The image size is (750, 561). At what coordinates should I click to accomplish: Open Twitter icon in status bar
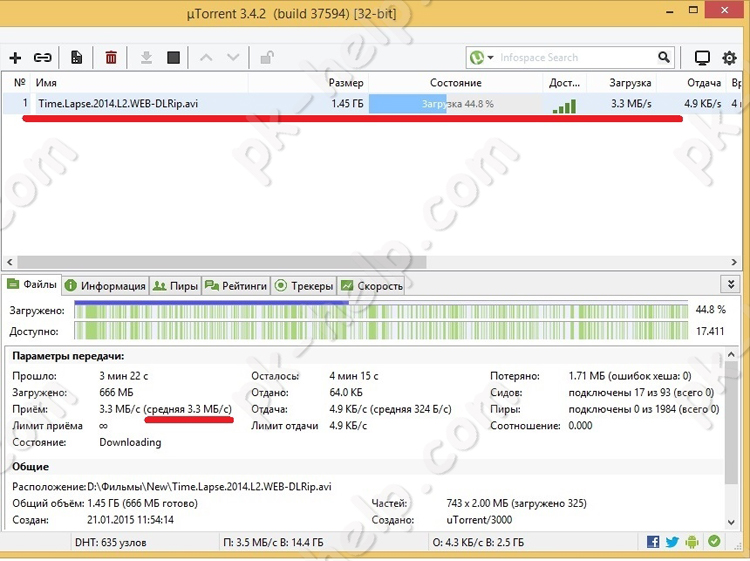point(672,542)
